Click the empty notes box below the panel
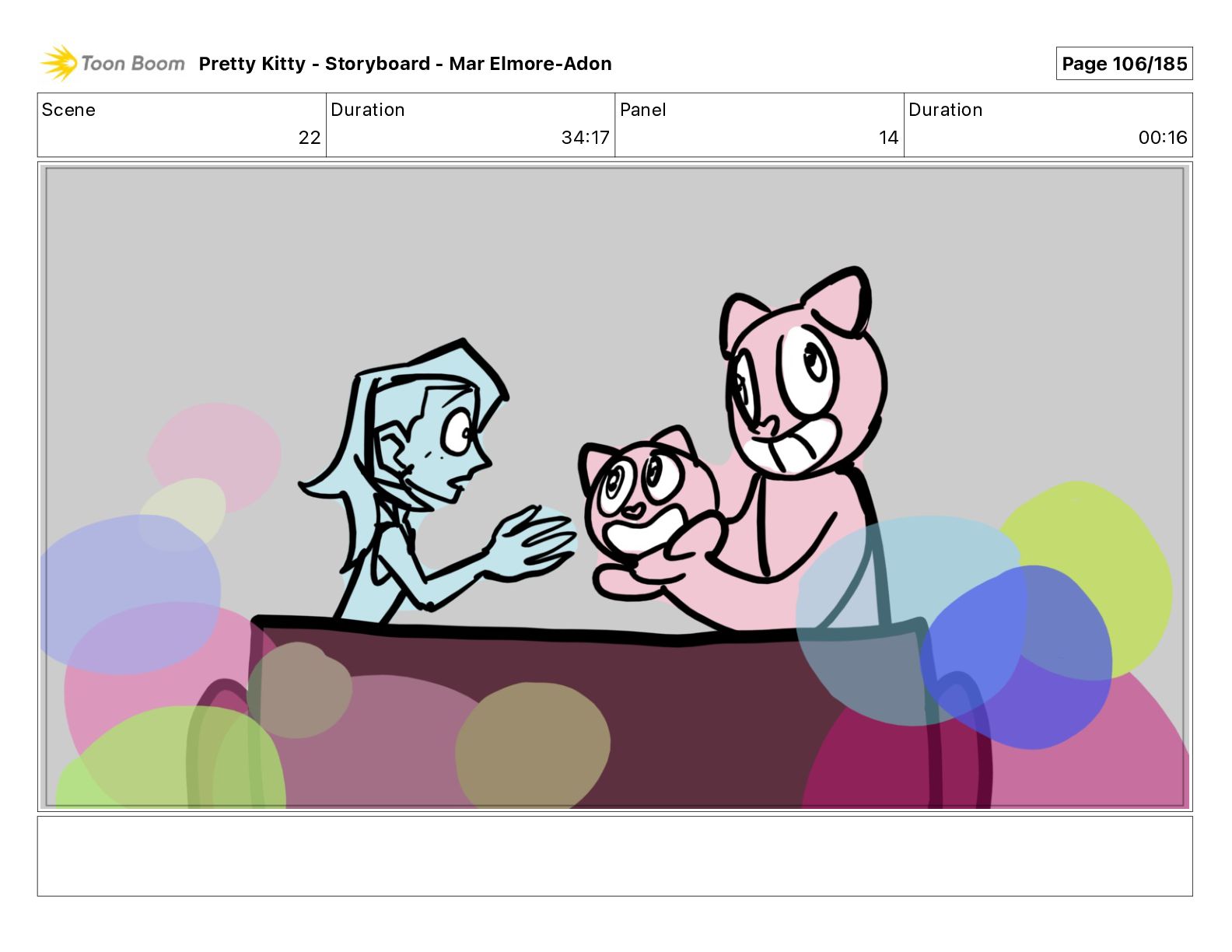Viewport: 1232px width, 952px height. [x=614, y=856]
